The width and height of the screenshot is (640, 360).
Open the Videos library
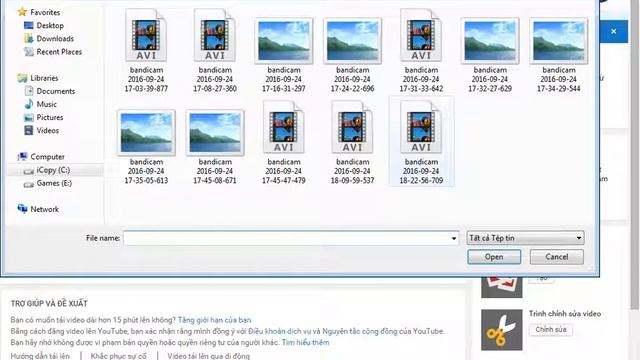pos(47,130)
